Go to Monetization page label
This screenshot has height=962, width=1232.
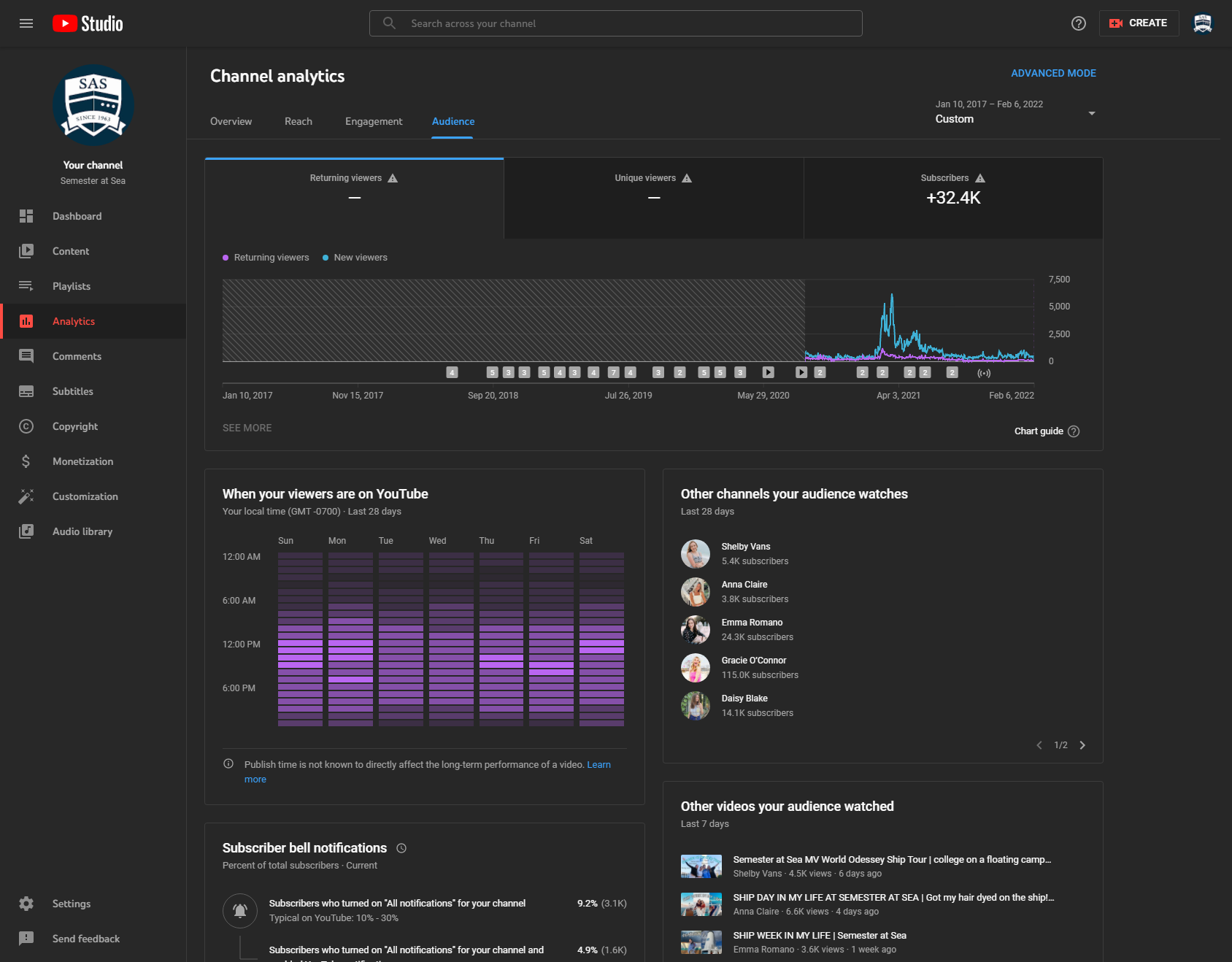pos(82,461)
